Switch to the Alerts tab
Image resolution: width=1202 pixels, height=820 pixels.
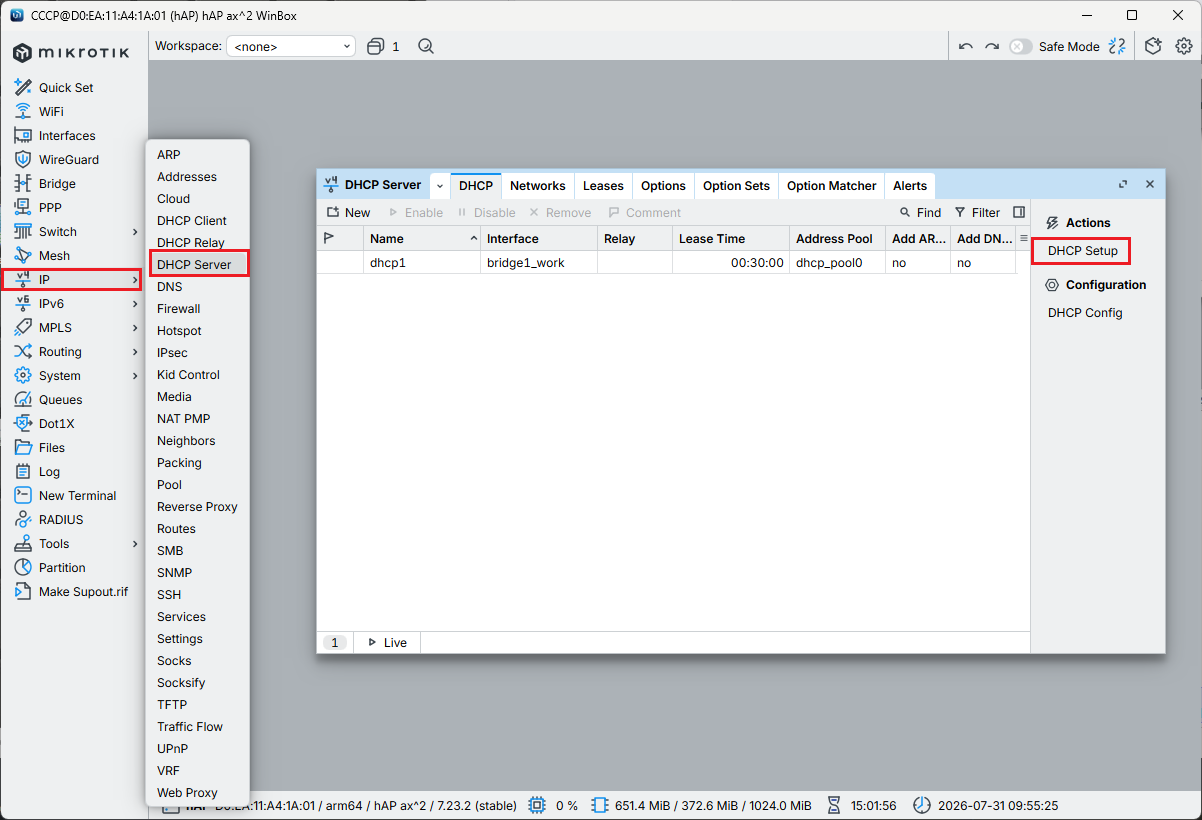click(910, 185)
